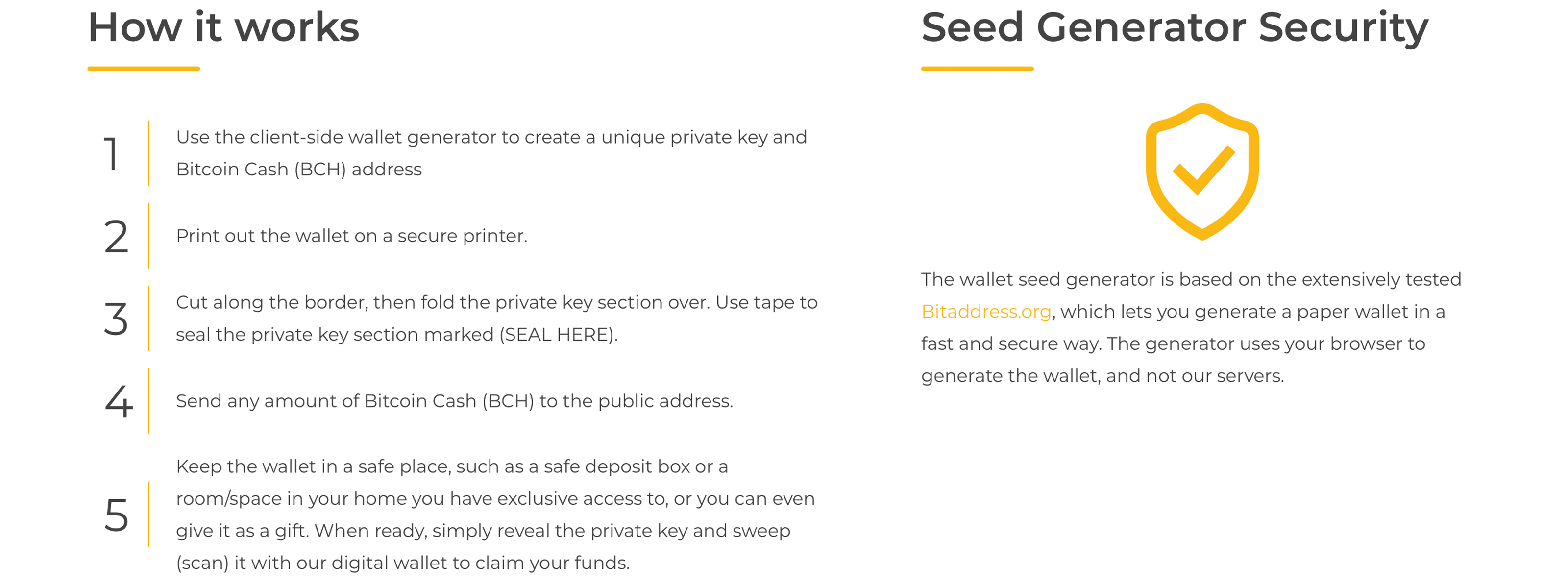
Task: Open the Bitaddress.org link
Action: tap(985, 312)
